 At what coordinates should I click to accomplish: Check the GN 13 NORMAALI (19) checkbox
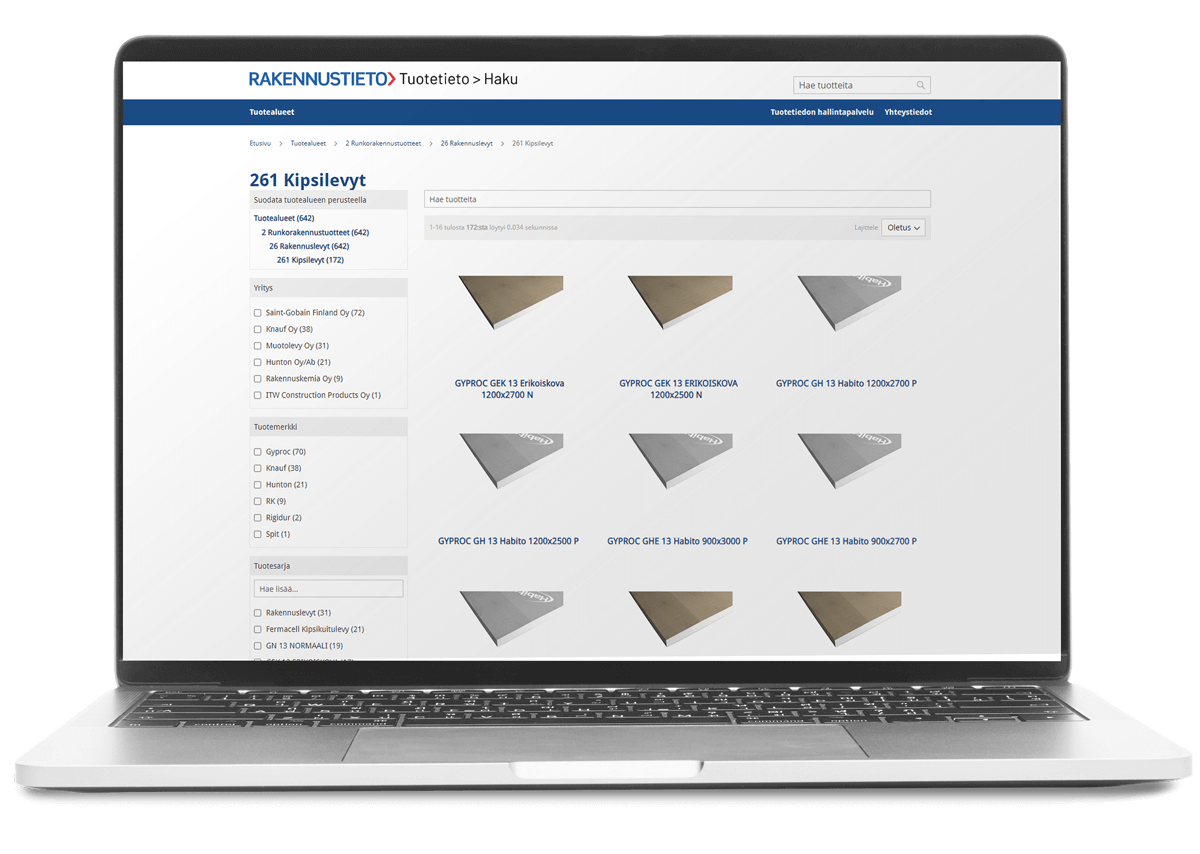pos(257,646)
